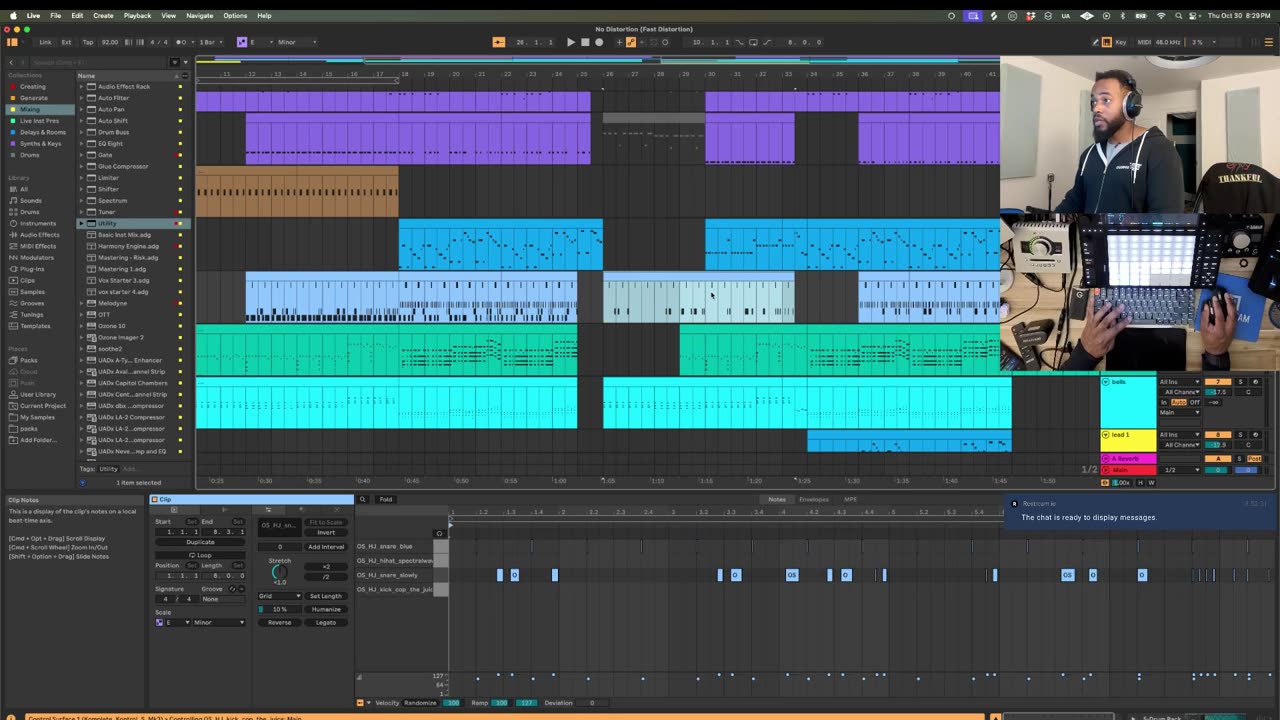1280x720 pixels.
Task: Toggle scale mode icon in control bar
Action: [241, 42]
